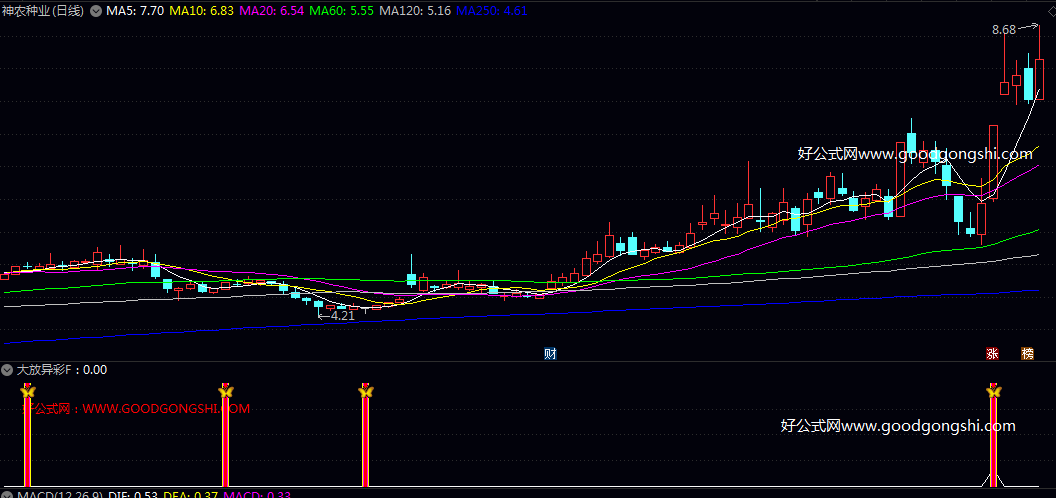
Task: Click the 8.68 high price label
Action: pos(1003,30)
